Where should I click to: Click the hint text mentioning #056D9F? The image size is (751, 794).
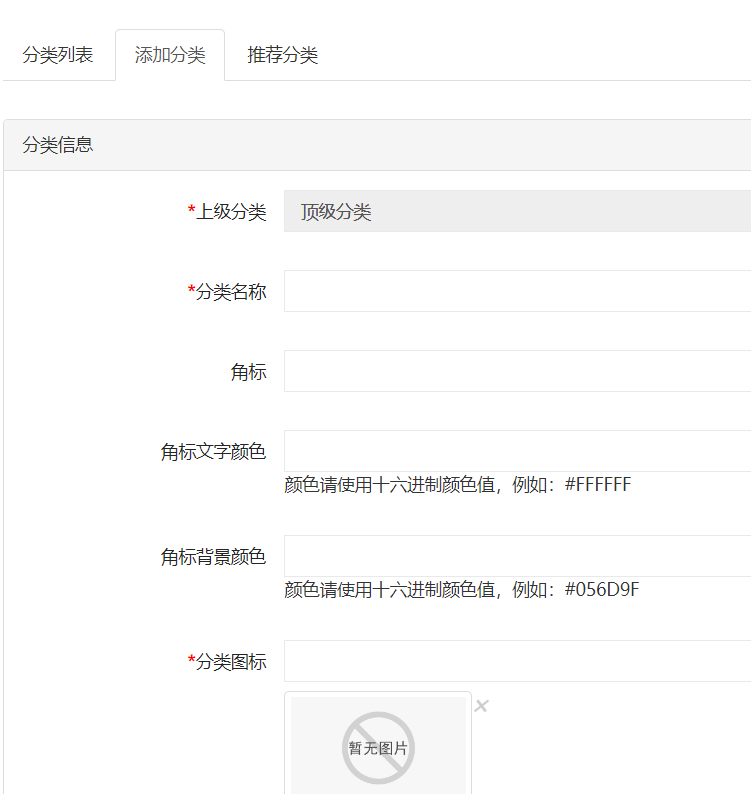pyautogui.click(x=461, y=589)
